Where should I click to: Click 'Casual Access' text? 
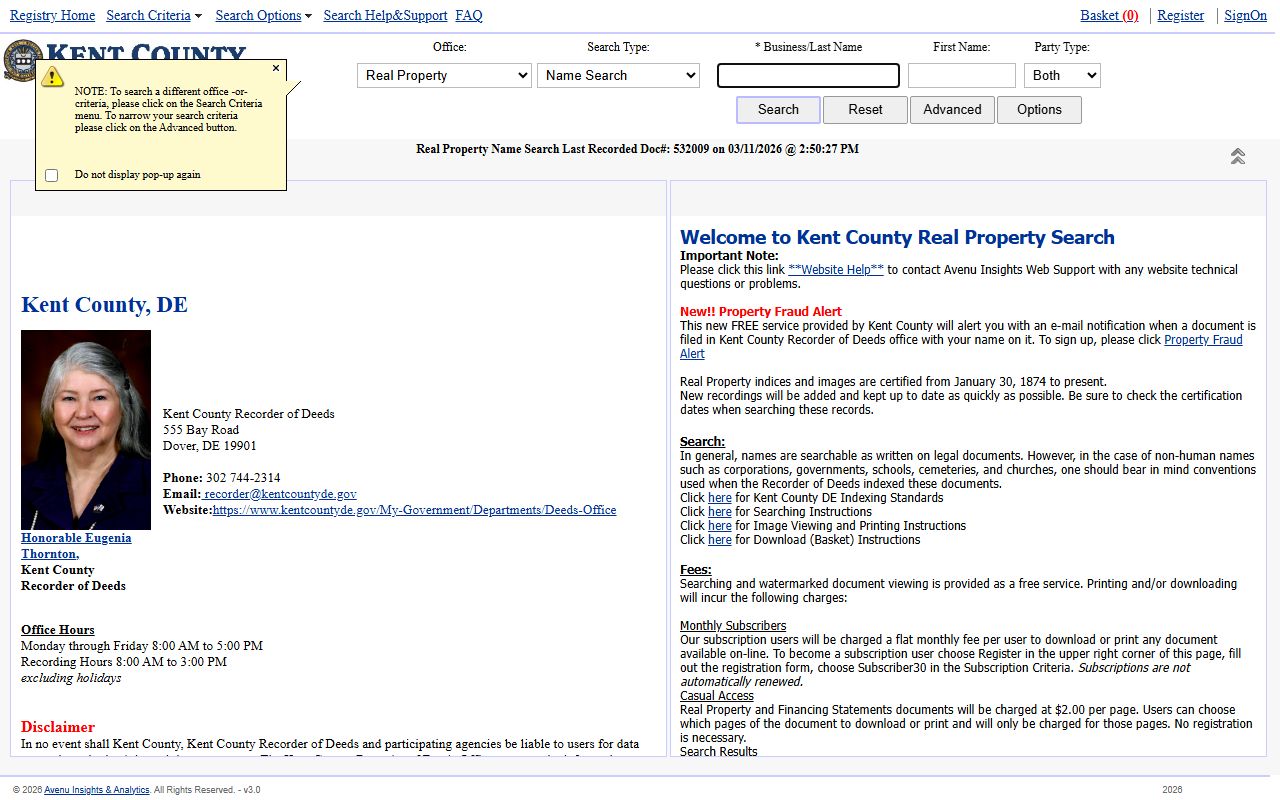(x=717, y=696)
